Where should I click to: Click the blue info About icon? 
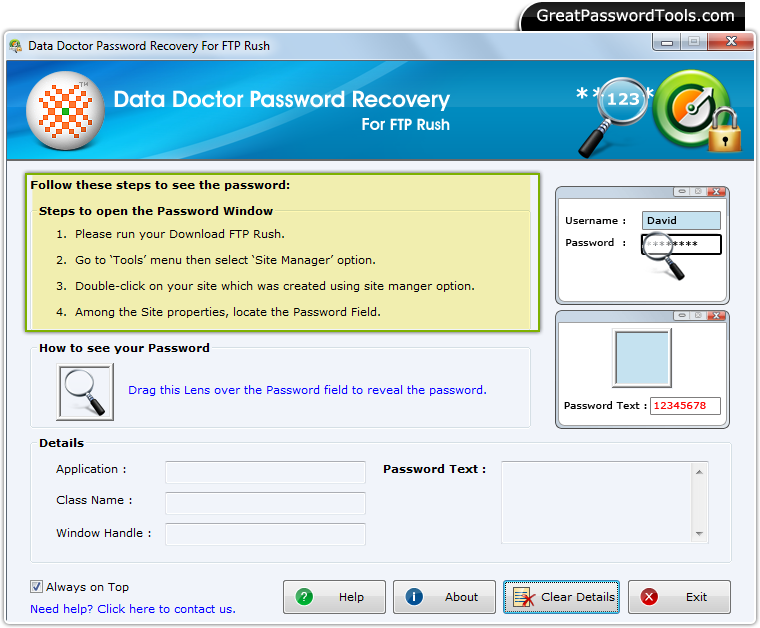pyautogui.click(x=414, y=597)
